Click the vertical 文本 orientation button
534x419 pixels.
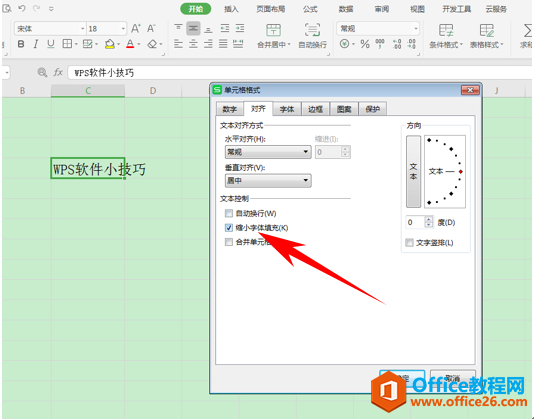413,171
